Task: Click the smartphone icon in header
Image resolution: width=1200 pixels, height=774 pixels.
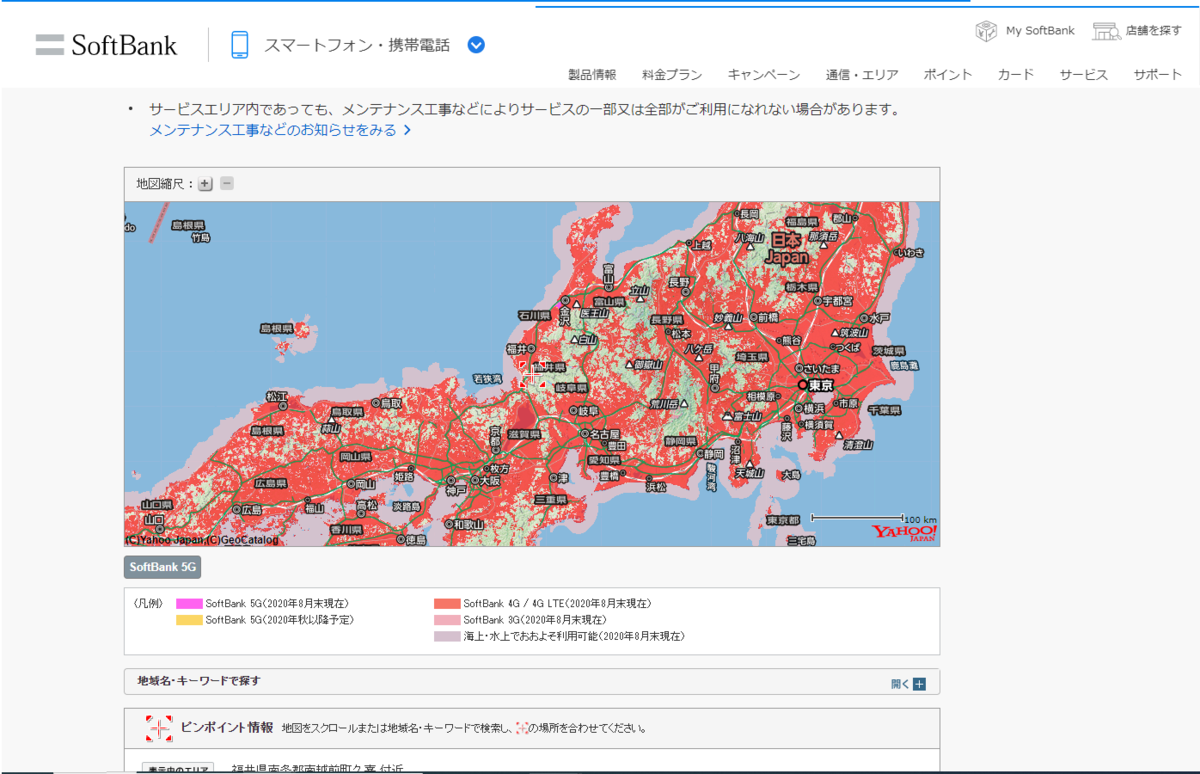Action: click(x=239, y=45)
